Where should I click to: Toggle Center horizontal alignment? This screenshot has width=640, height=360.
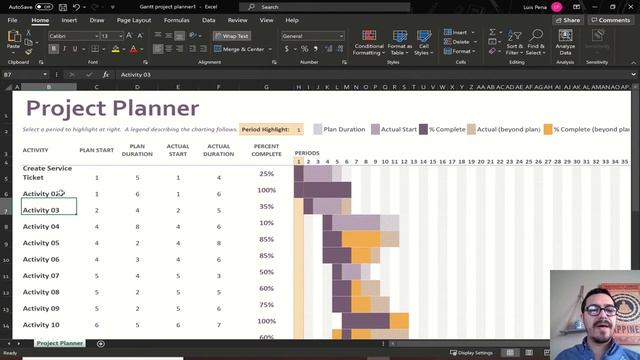tap(169, 49)
